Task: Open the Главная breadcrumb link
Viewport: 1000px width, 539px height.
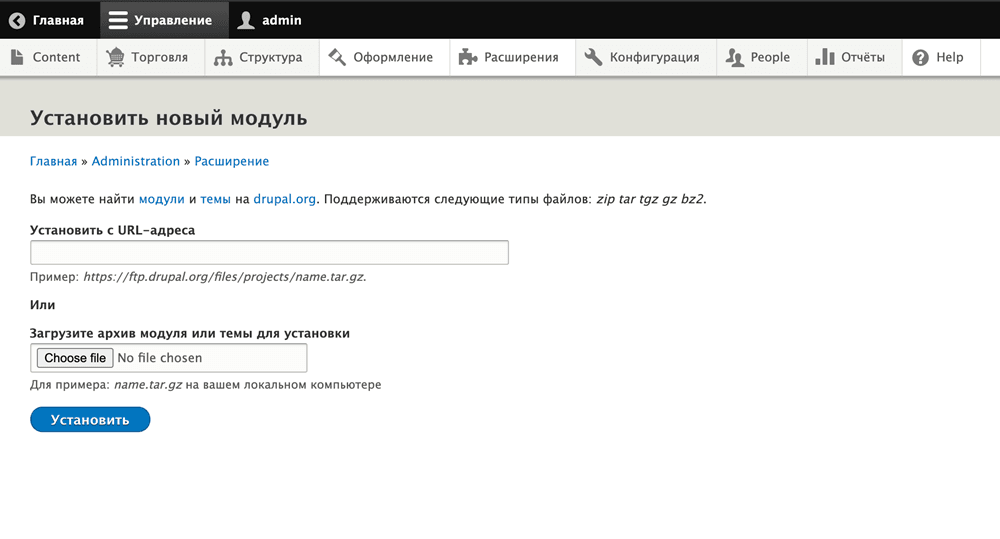Action: coord(53,161)
